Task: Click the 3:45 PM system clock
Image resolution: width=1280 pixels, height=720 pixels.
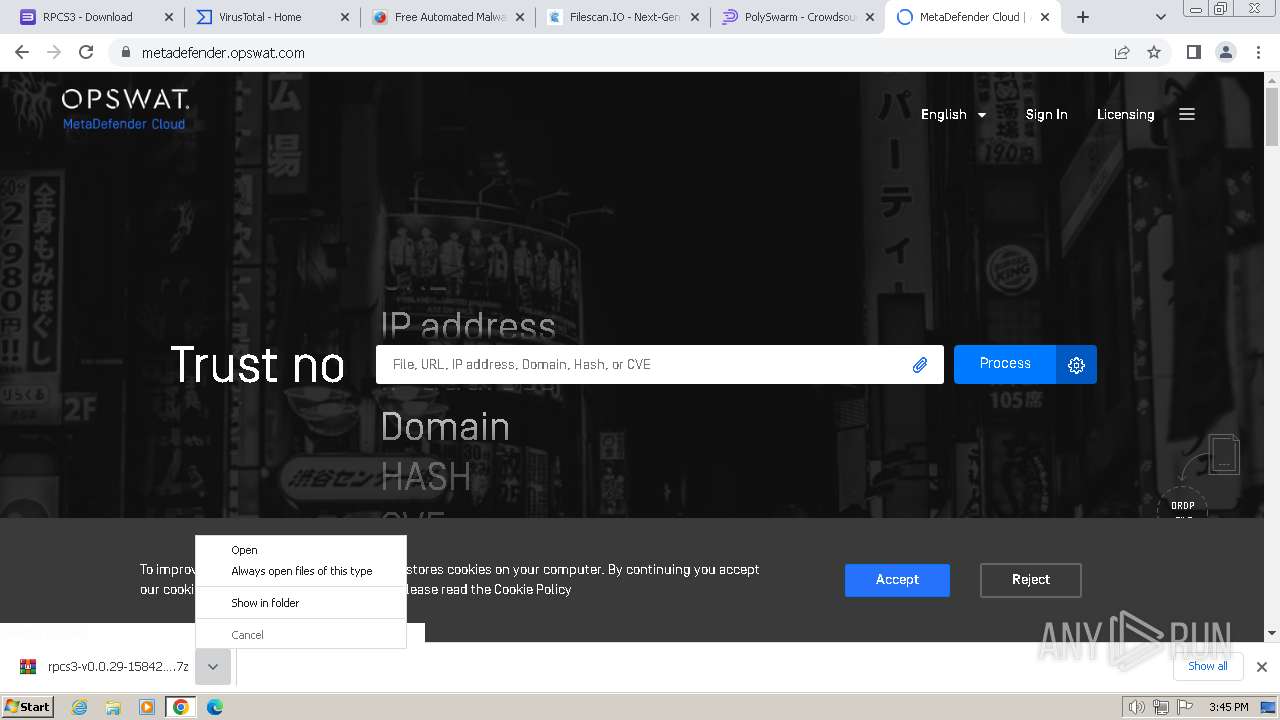Action: pos(1228,707)
